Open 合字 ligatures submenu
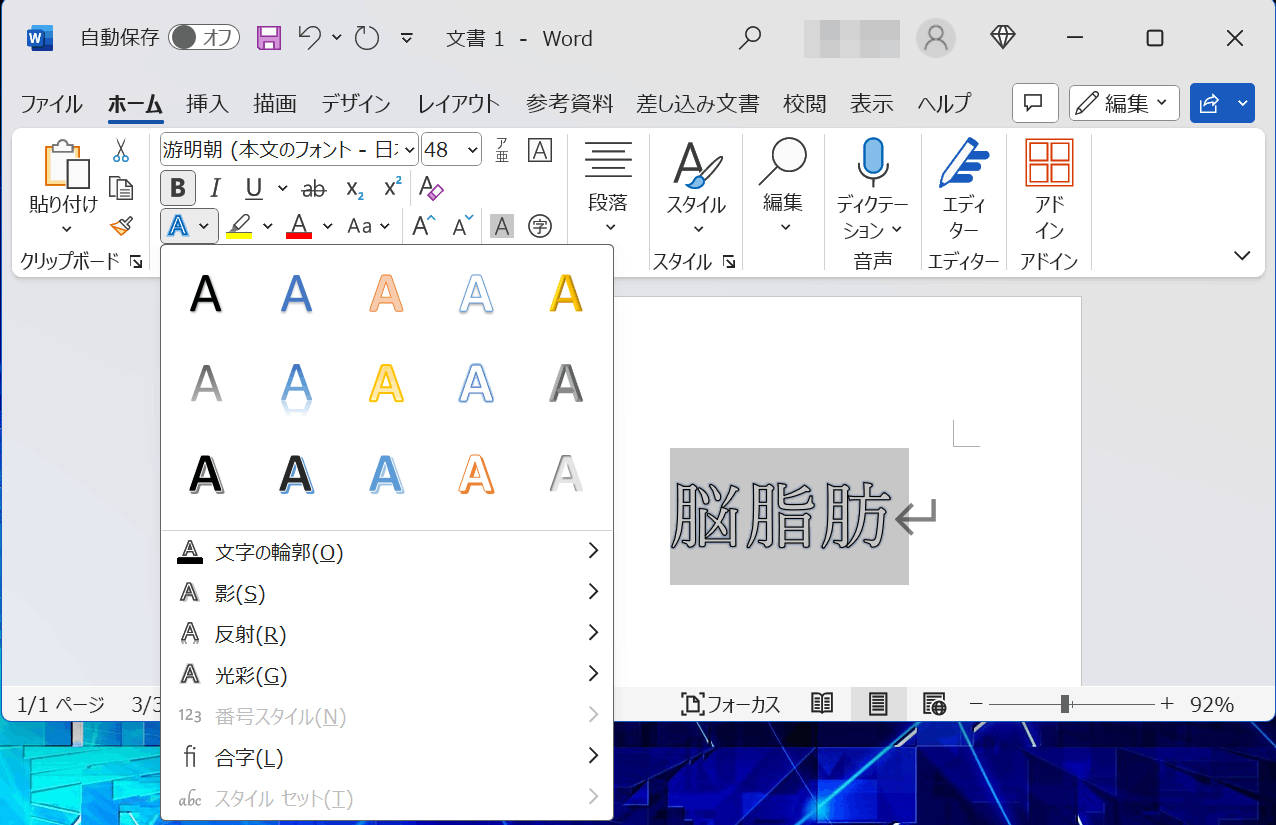Viewport: 1276px width, 825px height. click(x=387, y=757)
